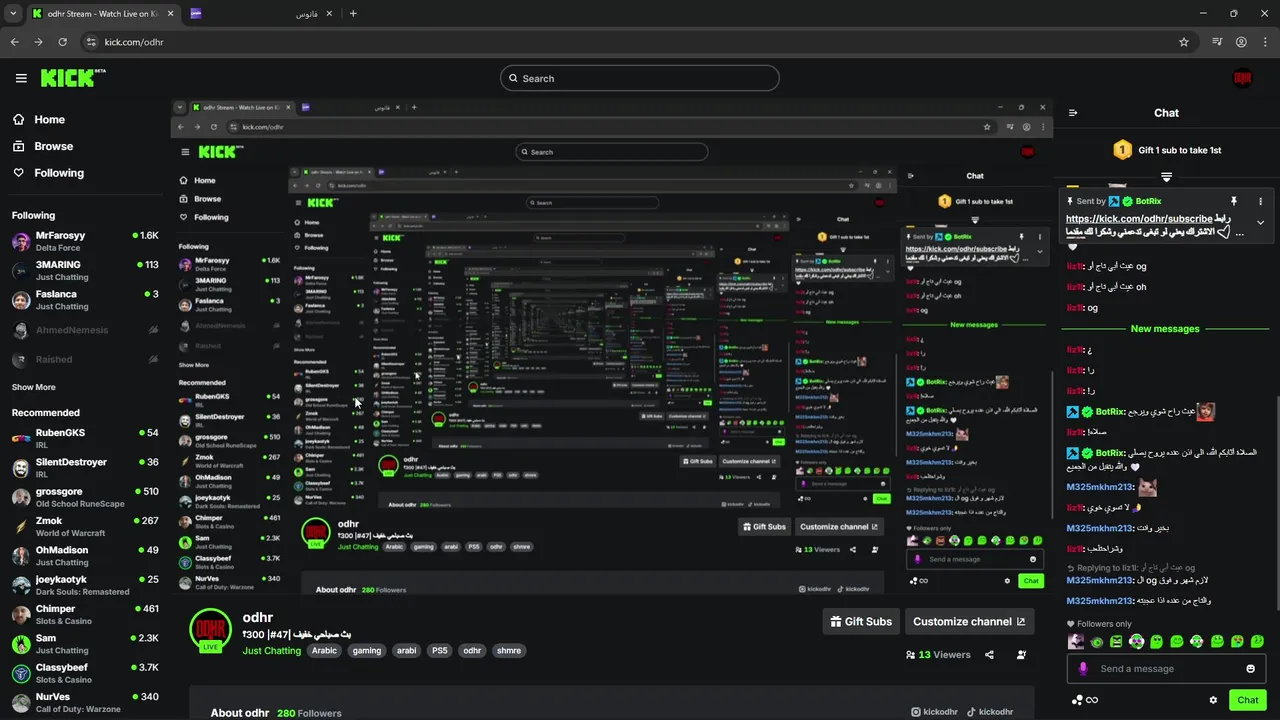Viewport: 1280px width, 720px height.
Task: Click the odhr LIVE avatar
Action: tap(210, 630)
